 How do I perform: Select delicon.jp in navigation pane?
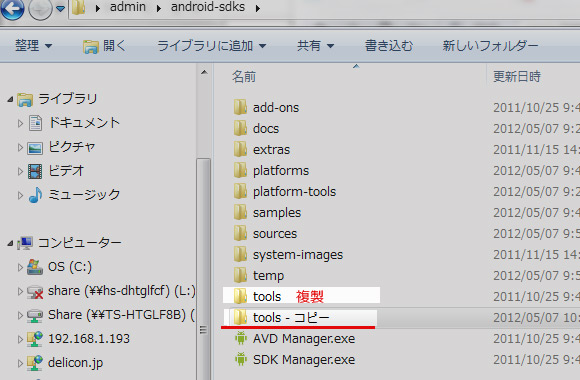(x=75, y=363)
